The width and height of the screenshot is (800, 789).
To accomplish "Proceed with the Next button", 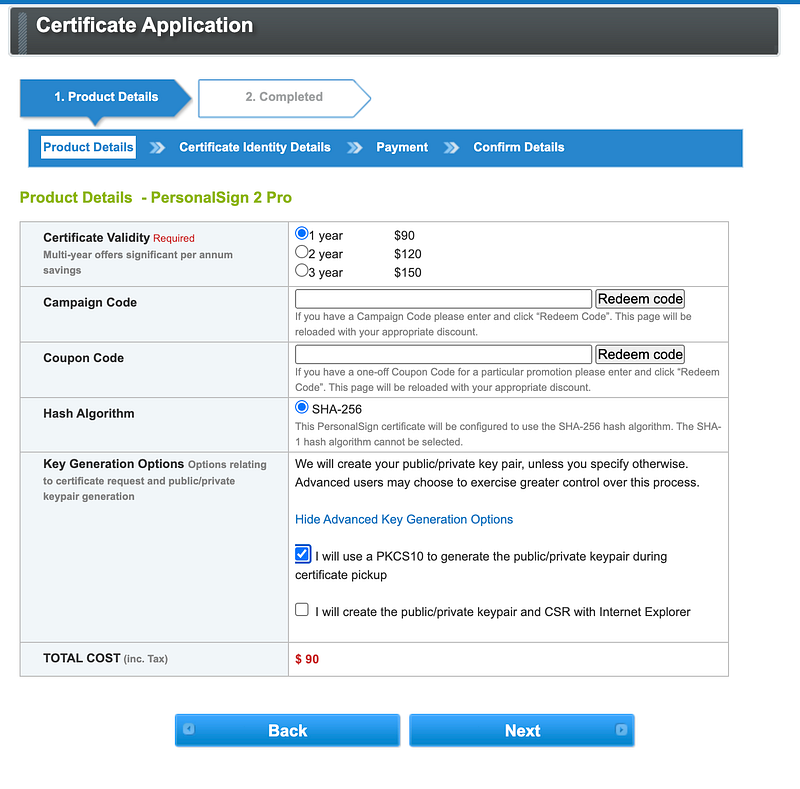I will [522, 730].
